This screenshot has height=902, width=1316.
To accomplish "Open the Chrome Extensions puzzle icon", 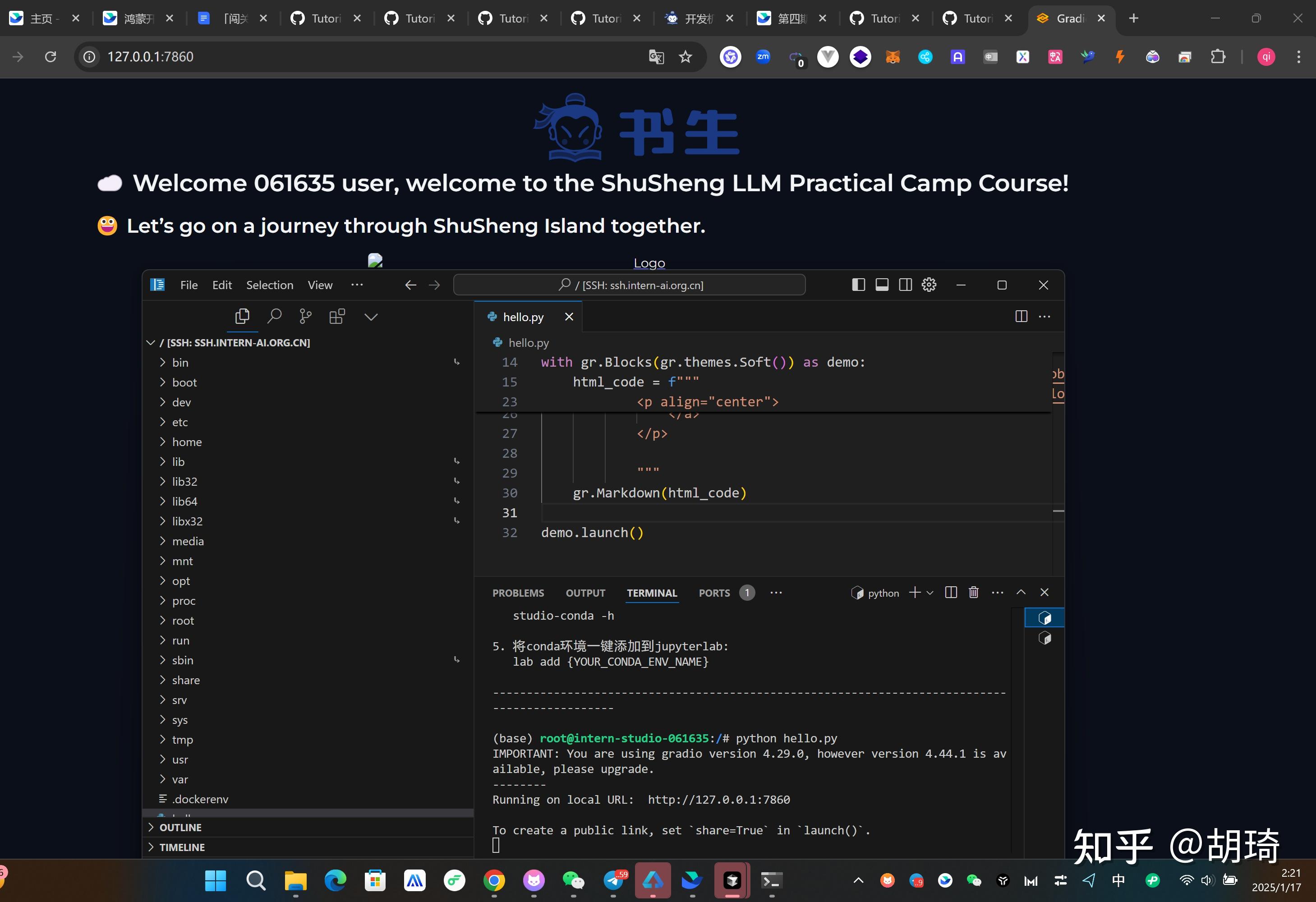I will click(1218, 57).
